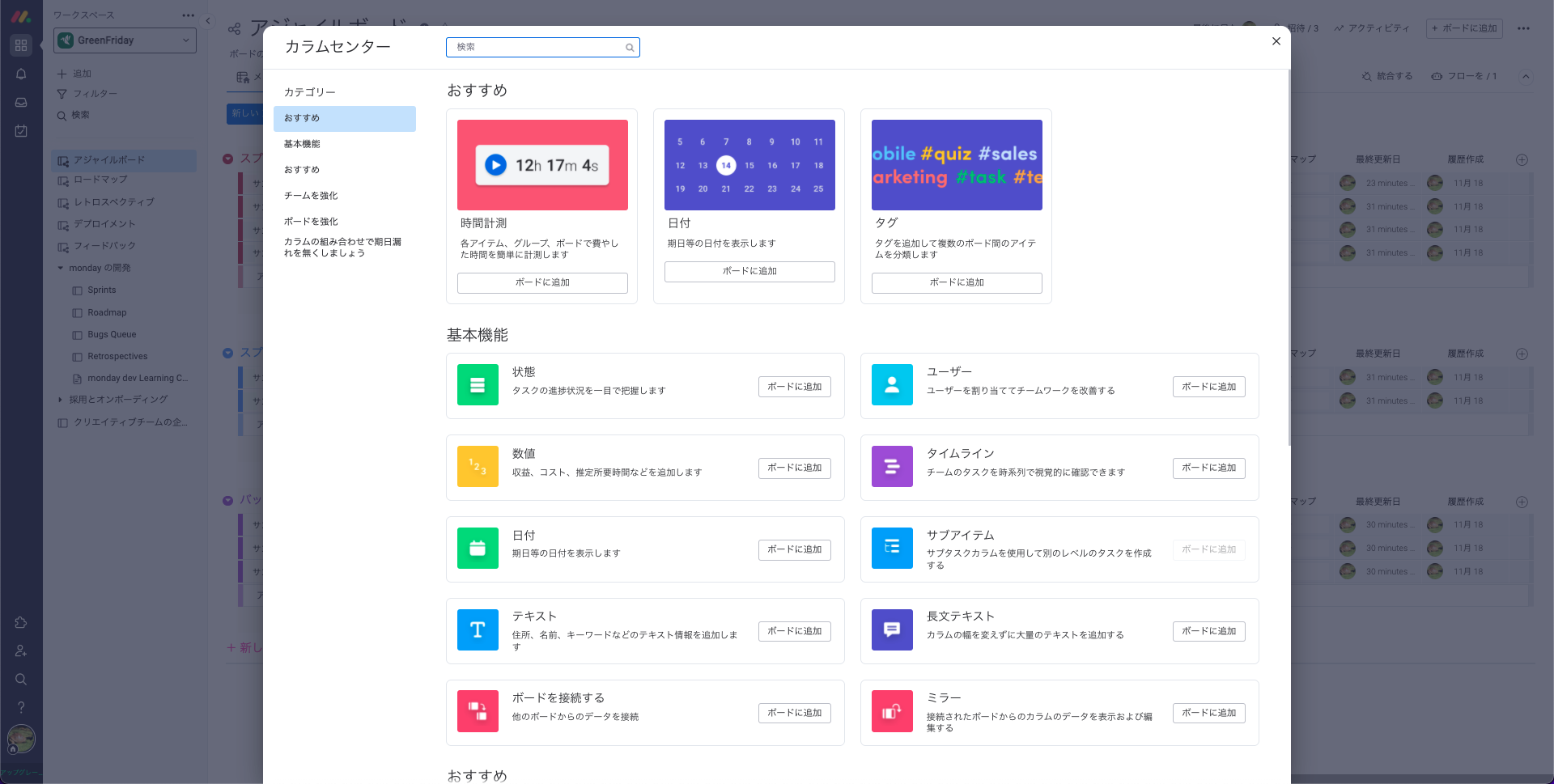The image size is (1554, 784).
Task: Open the GreenFriday workspace dropdown
Action: point(125,40)
